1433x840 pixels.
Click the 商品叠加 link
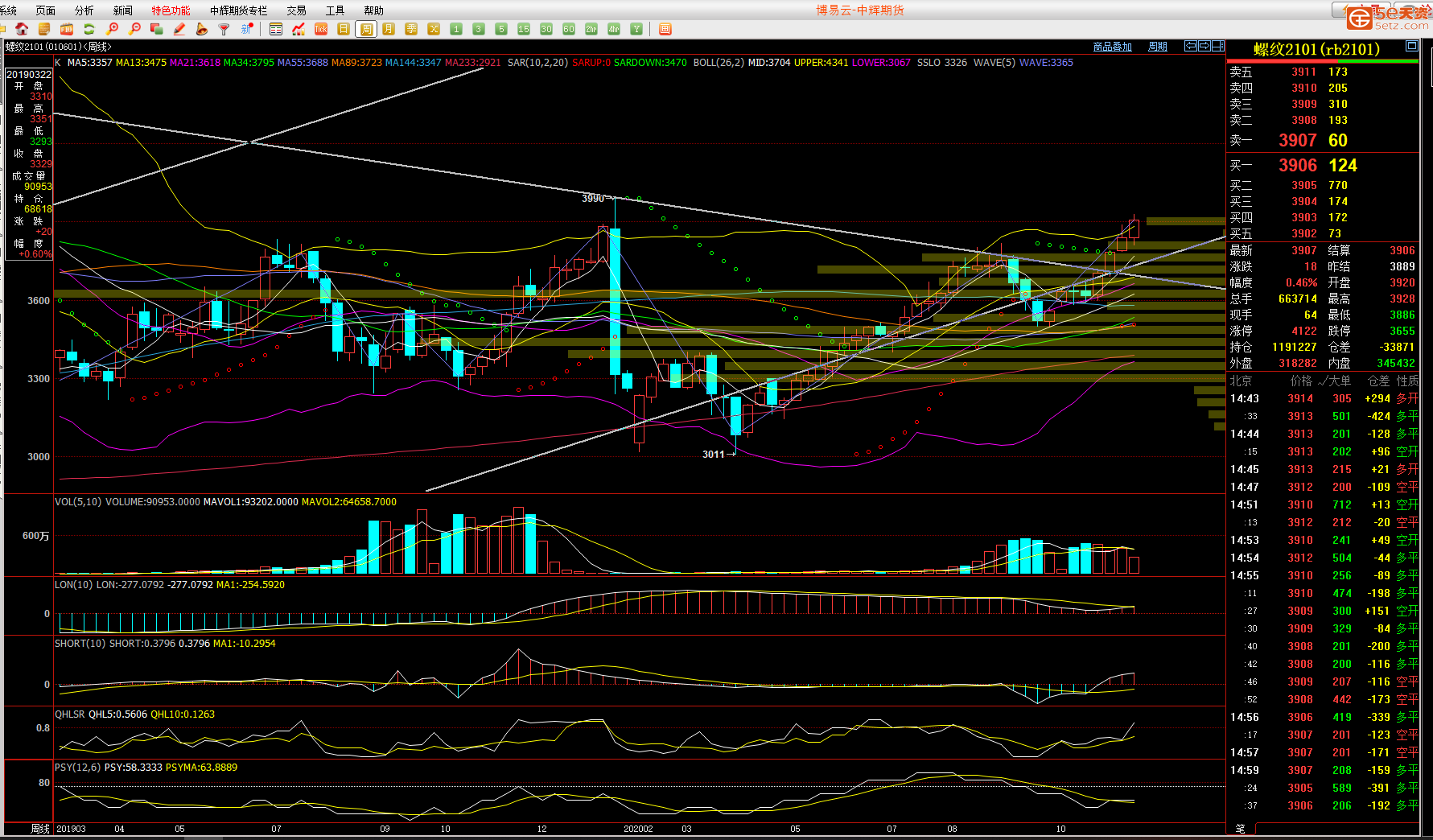tap(1113, 47)
